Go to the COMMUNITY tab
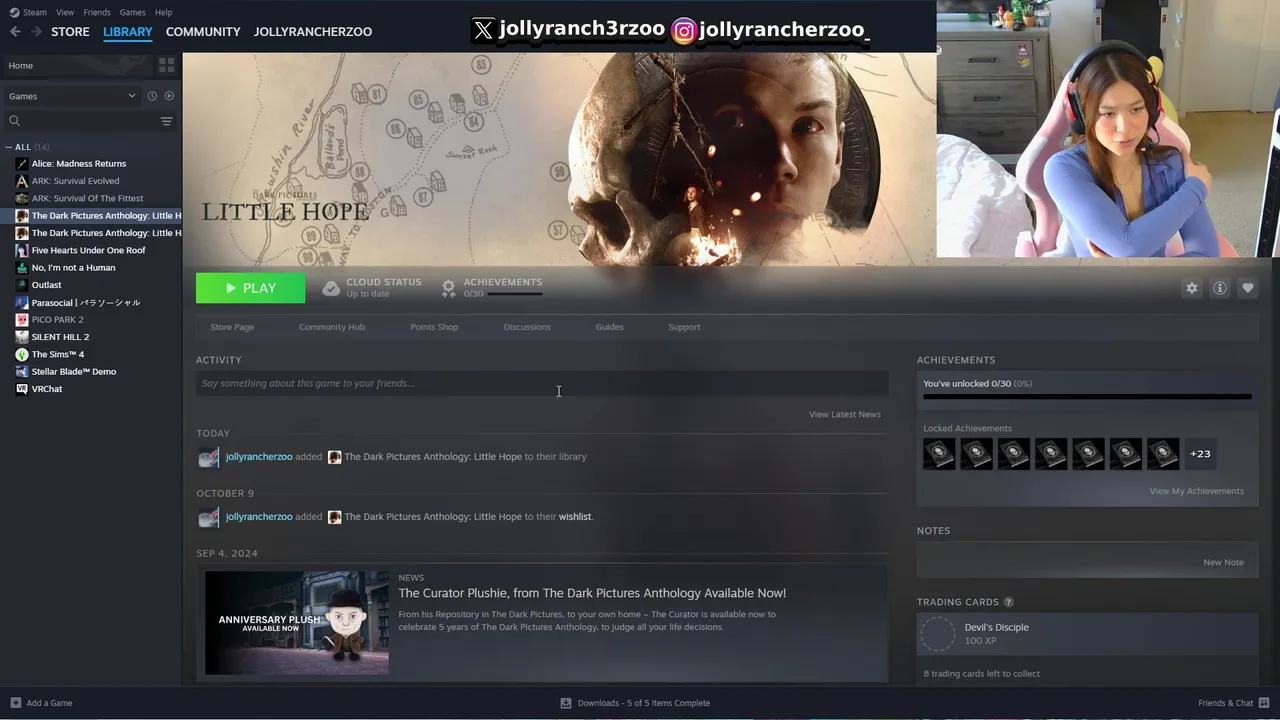Screen dimensions: 1280x720 [x=203, y=32]
